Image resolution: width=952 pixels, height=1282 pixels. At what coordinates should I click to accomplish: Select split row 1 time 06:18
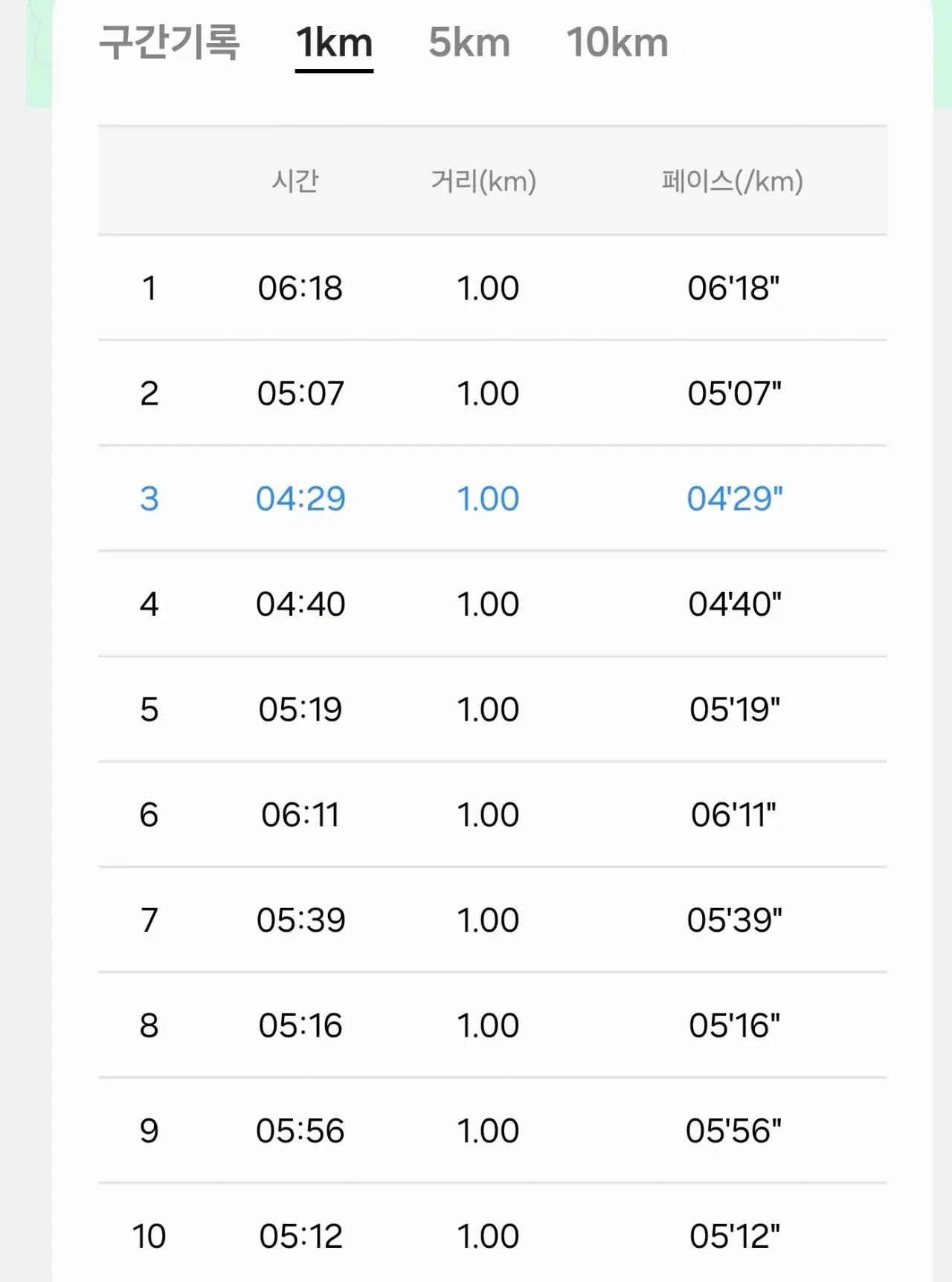(300, 289)
